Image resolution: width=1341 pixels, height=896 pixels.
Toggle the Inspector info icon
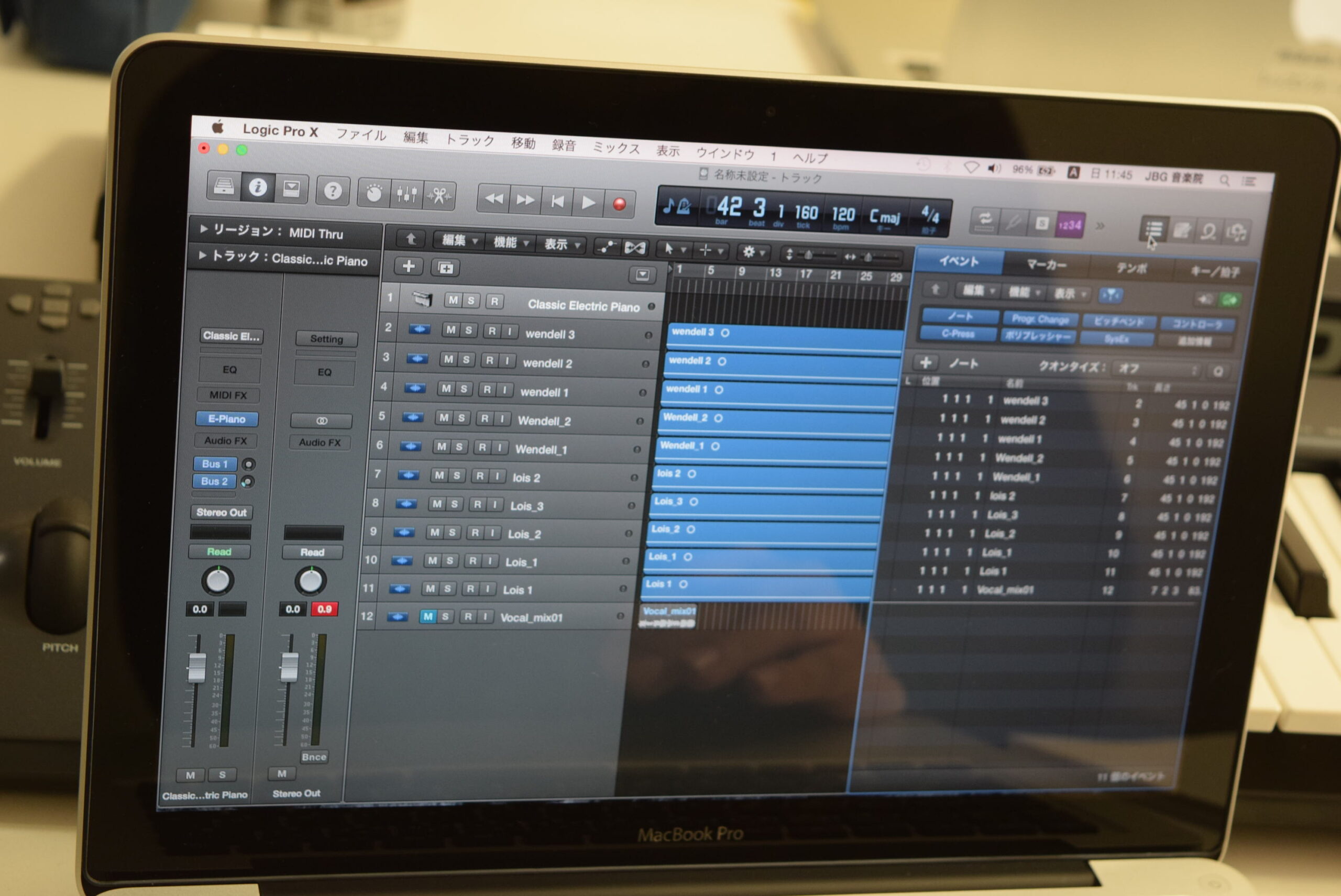257,187
